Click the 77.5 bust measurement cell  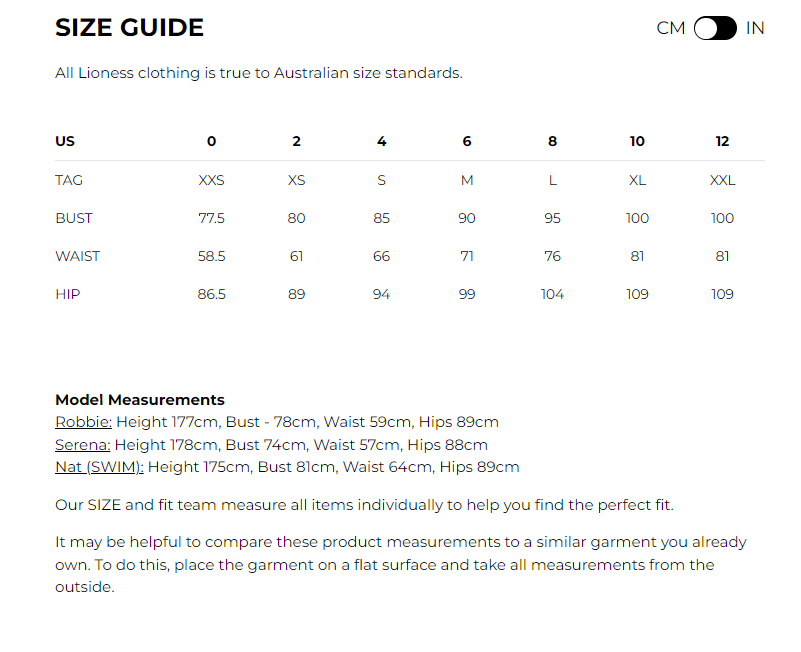click(211, 218)
